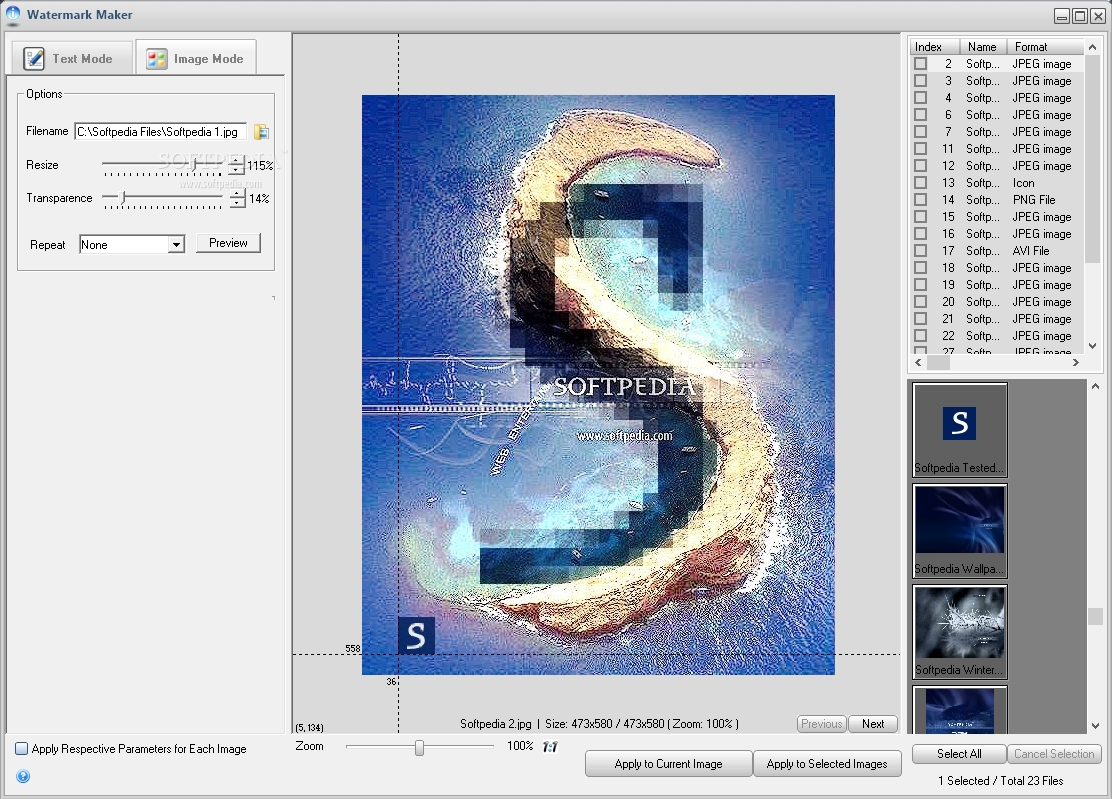Viewport: 1112px width, 799px height.
Task: Click file list horizontal scroll left arrow
Action: [x=918, y=362]
